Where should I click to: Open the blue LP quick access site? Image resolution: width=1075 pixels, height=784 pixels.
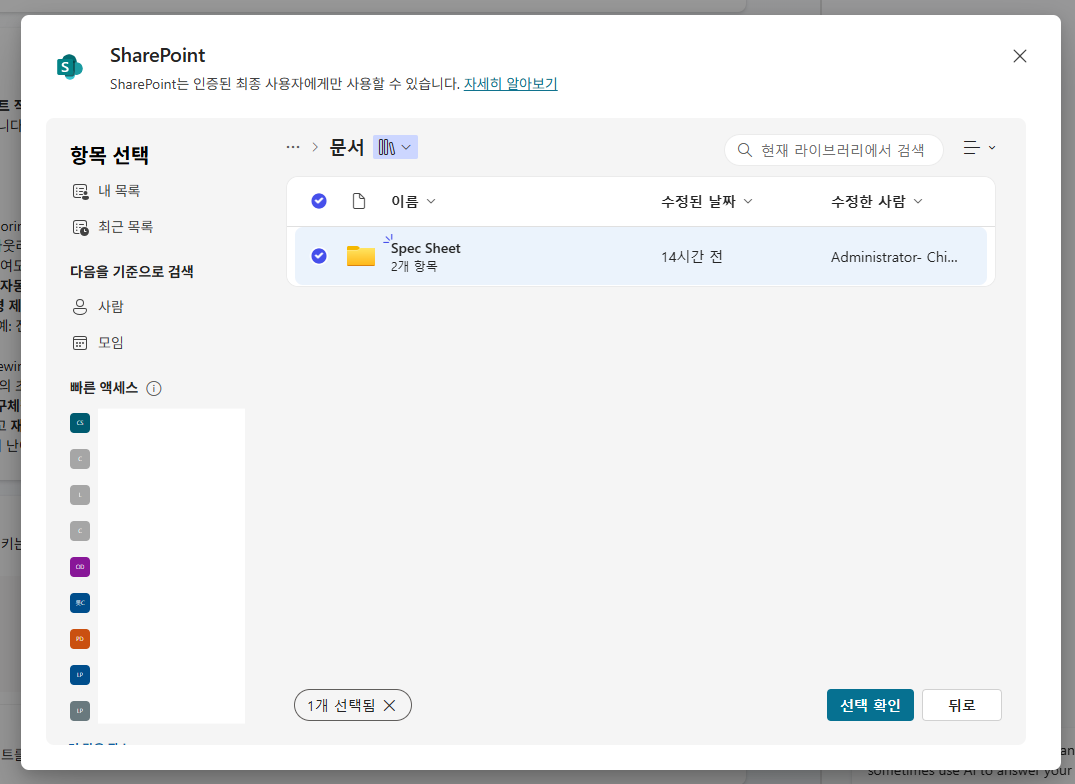pyautogui.click(x=80, y=675)
